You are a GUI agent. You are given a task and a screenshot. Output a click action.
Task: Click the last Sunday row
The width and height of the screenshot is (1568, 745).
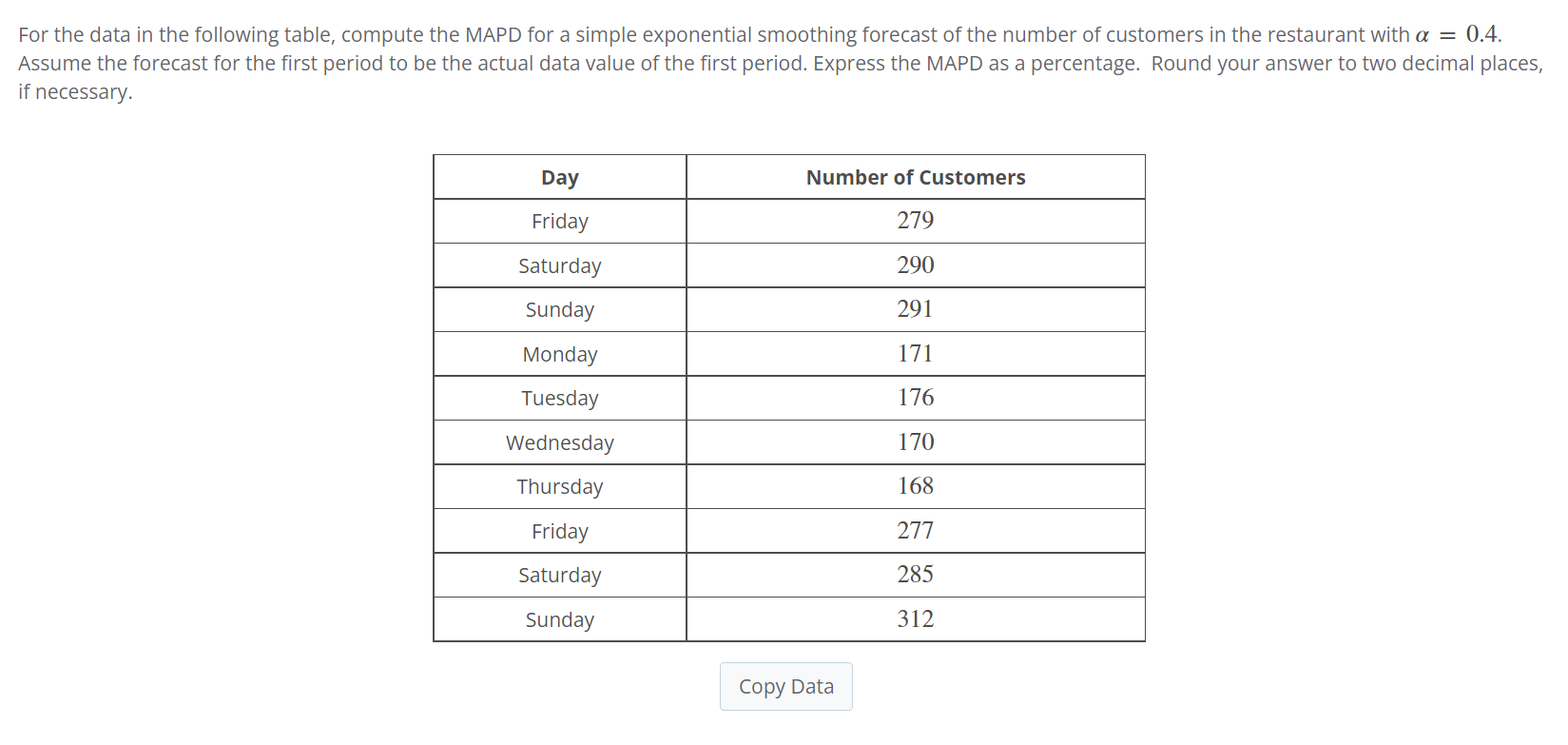click(x=560, y=618)
